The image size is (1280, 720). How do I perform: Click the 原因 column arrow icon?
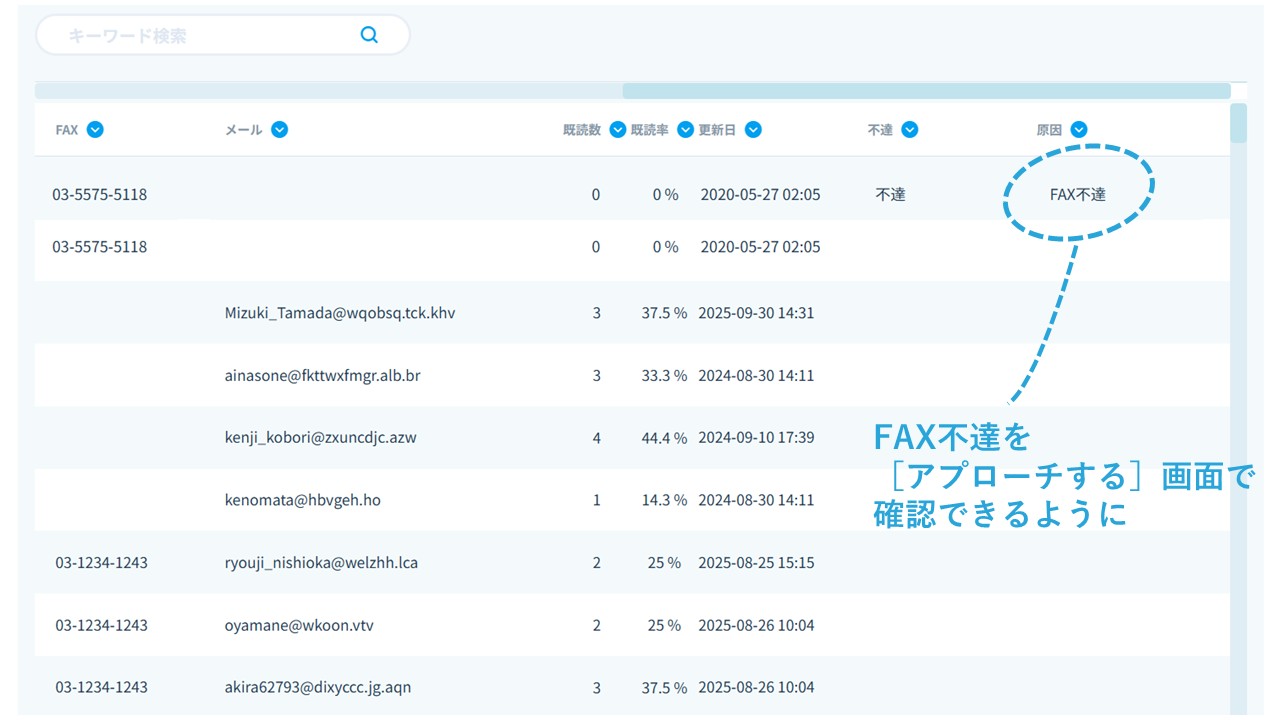pyautogui.click(x=1078, y=129)
